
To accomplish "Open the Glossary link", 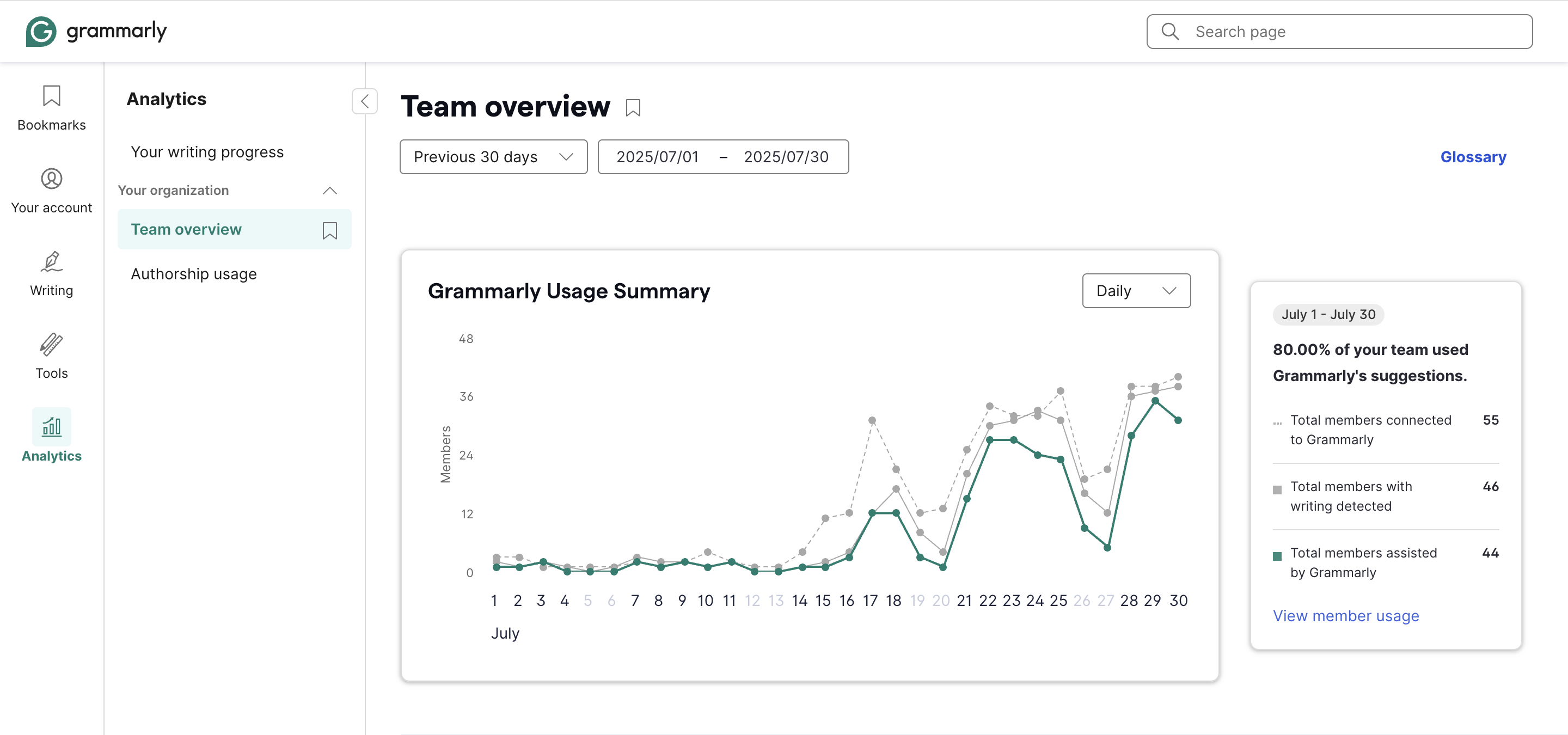I will [x=1473, y=156].
